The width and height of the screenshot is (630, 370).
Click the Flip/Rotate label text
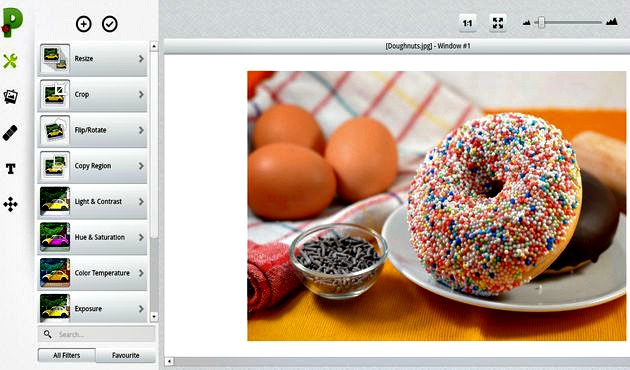point(90,130)
